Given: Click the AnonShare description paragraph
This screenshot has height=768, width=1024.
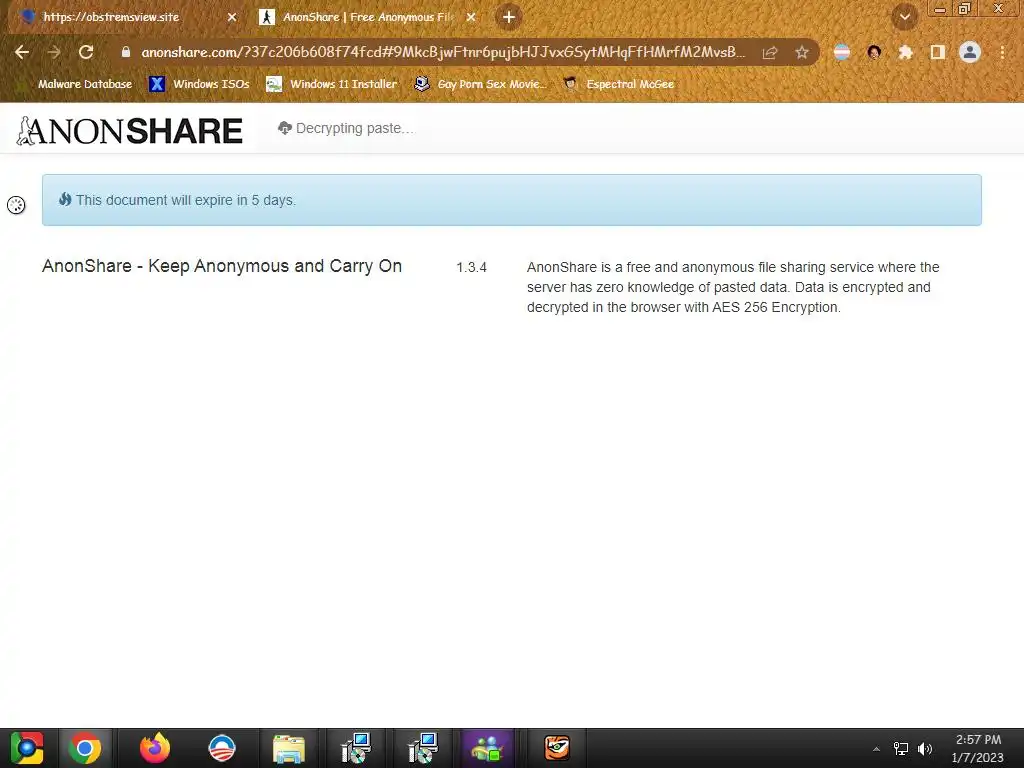Looking at the screenshot, I should click(x=733, y=287).
